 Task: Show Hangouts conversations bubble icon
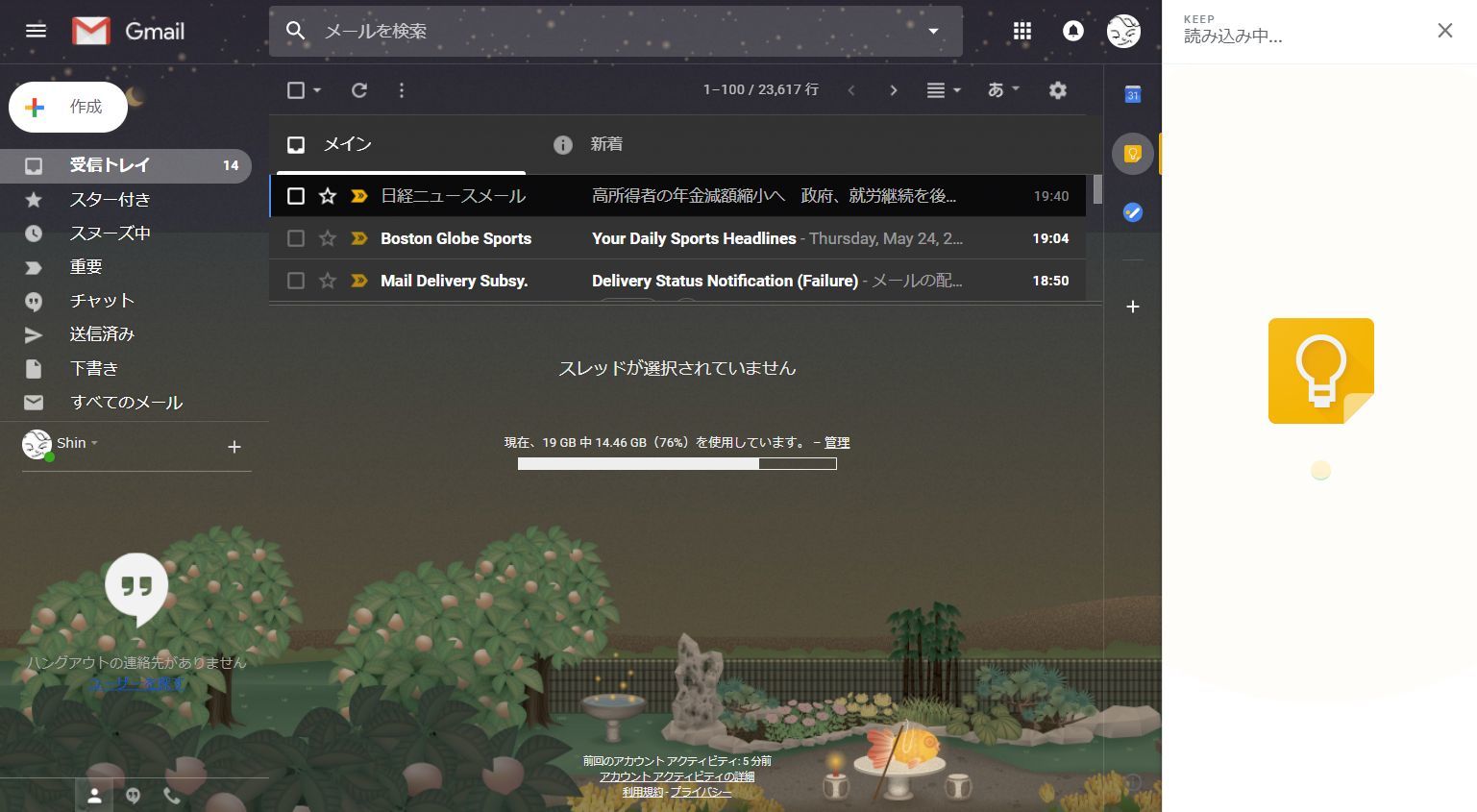click(x=134, y=796)
